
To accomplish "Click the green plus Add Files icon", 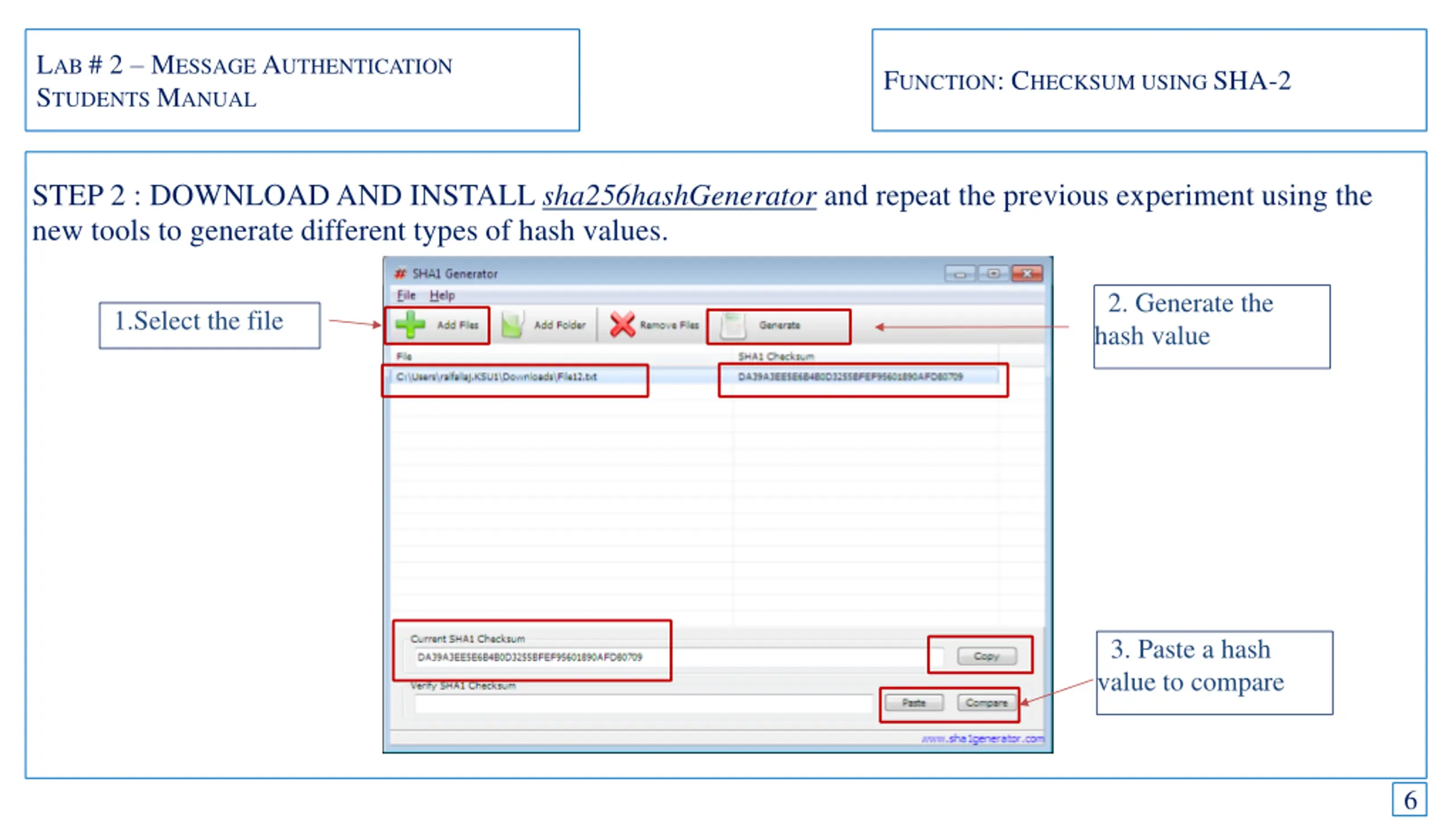I will [x=410, y=325].
